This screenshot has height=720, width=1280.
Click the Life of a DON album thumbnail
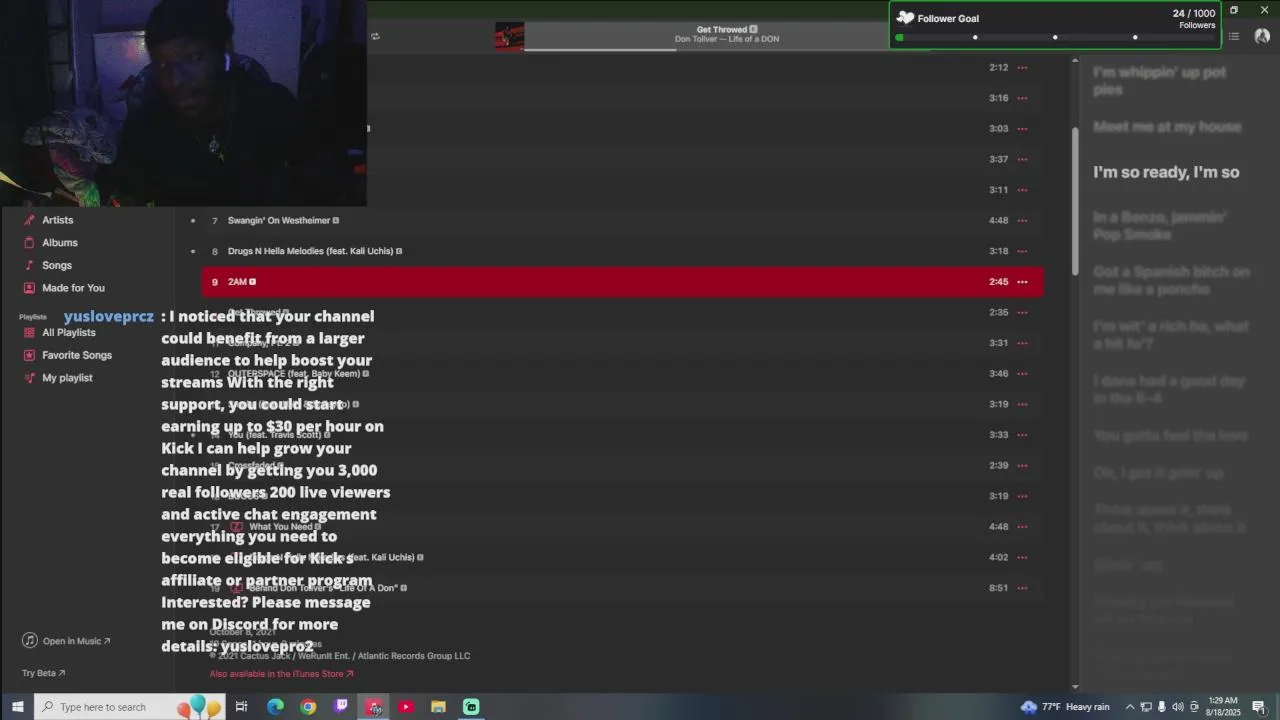[x=509, y=37]
